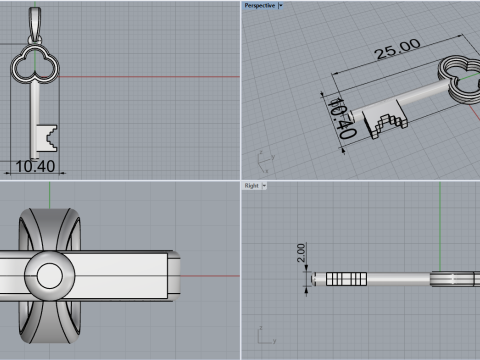The height and width of the screenshot is (360, 480).
Task: Click the Perspective viewport title label
Action: click(260, 6)
